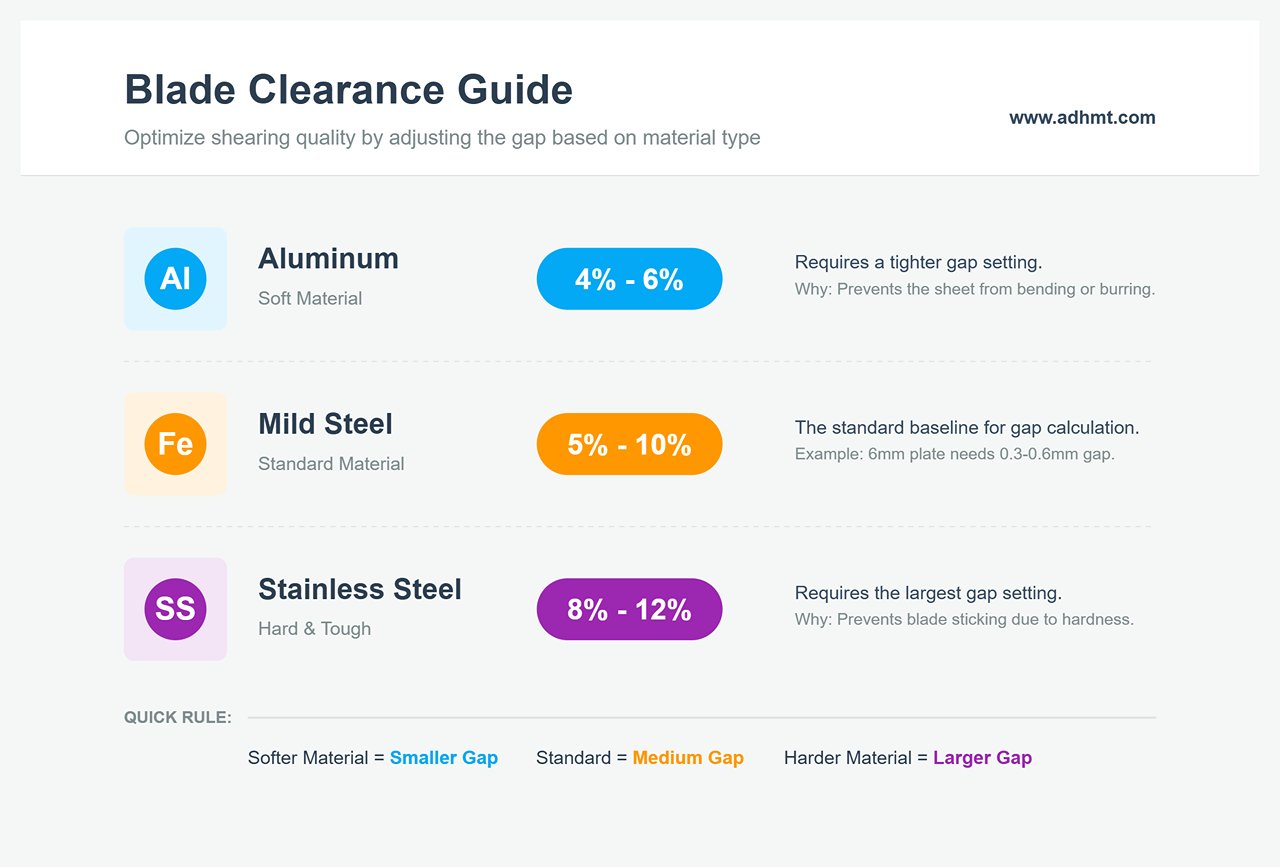Image resolution: width=1280 pixels, height=867 pixels.
Task: Click the SS stainless steel icon
Action: [x=175, y=608]
